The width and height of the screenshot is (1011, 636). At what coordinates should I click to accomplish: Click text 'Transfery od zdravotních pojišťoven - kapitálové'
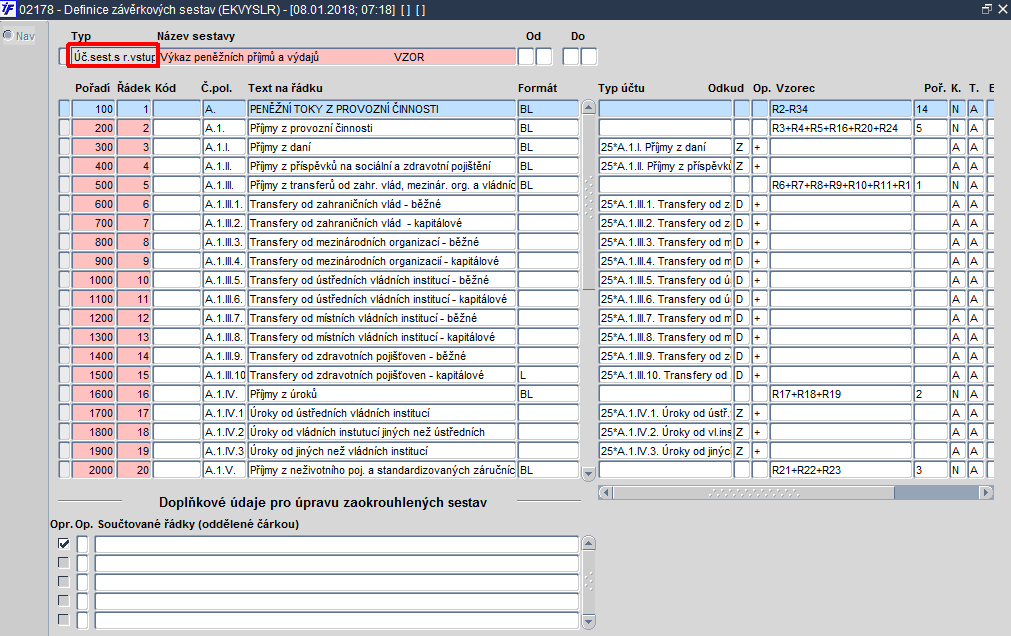[x=367, y=375]
